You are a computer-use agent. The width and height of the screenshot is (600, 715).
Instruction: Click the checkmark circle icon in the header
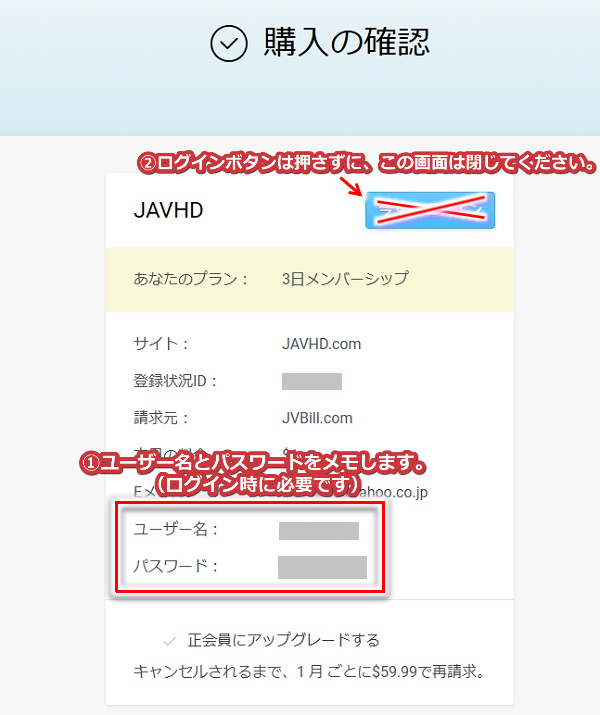(229, 43)
